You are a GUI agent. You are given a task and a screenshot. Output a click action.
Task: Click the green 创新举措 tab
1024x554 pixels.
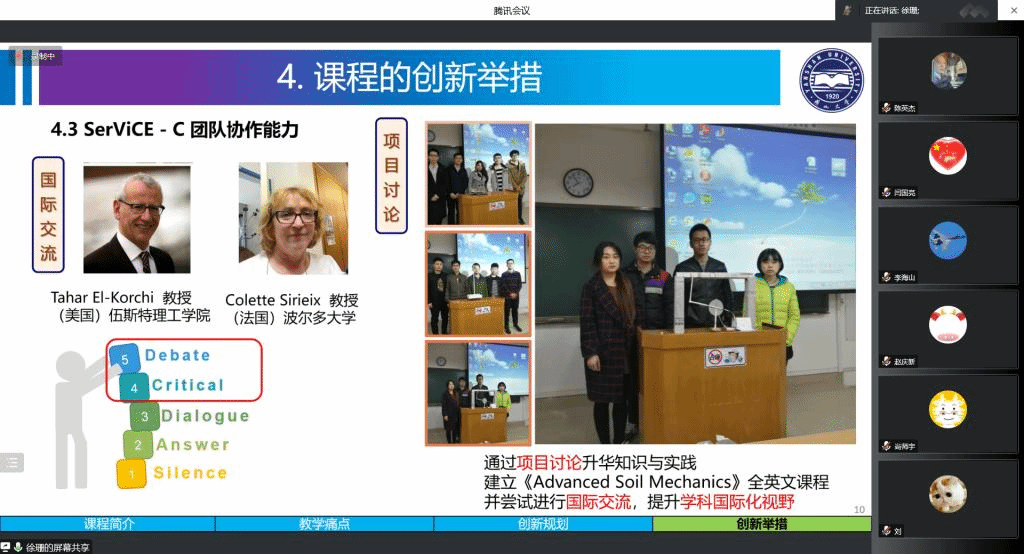(x=761, y=524)
